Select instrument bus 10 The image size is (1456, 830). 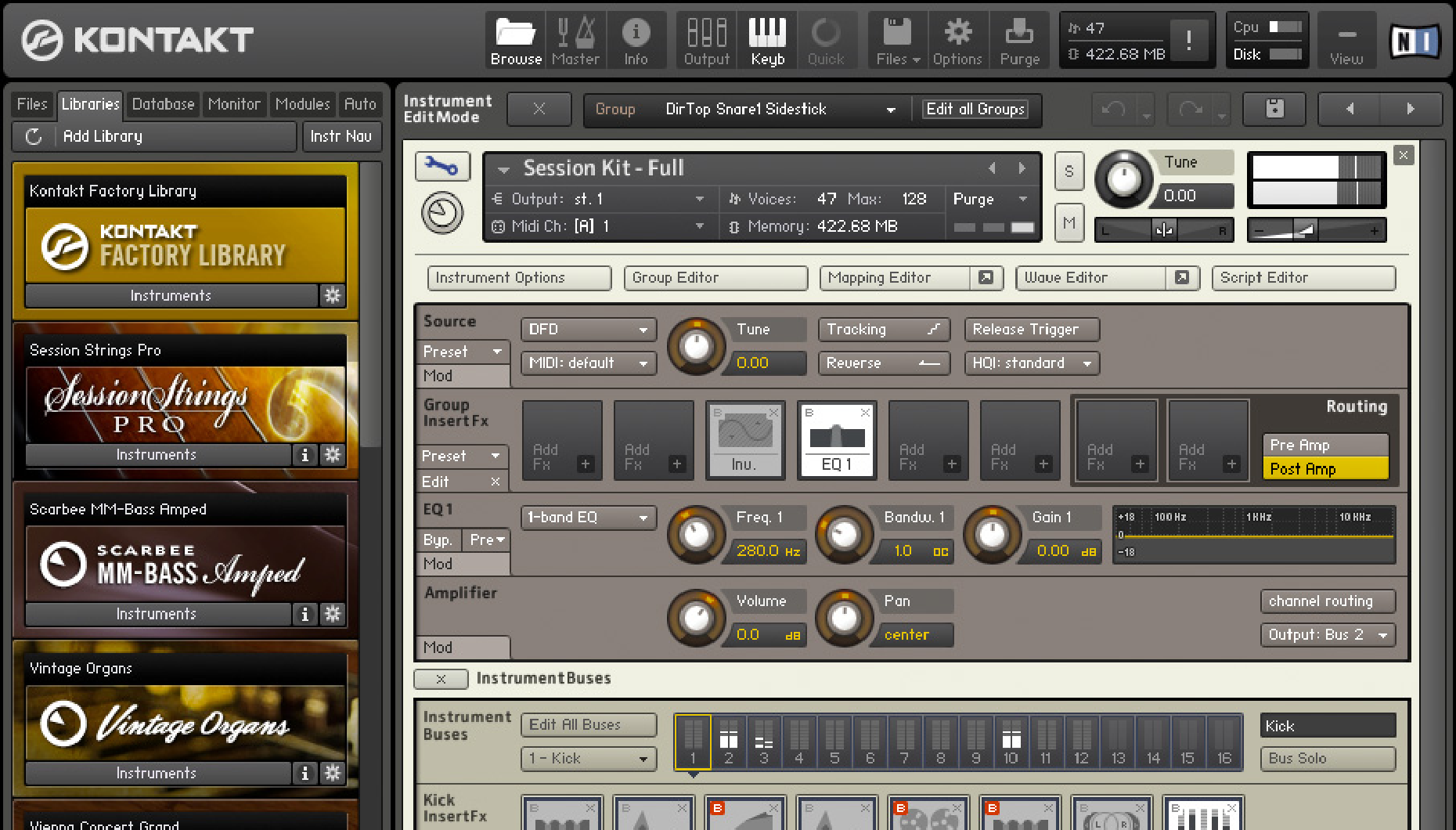1011,742
